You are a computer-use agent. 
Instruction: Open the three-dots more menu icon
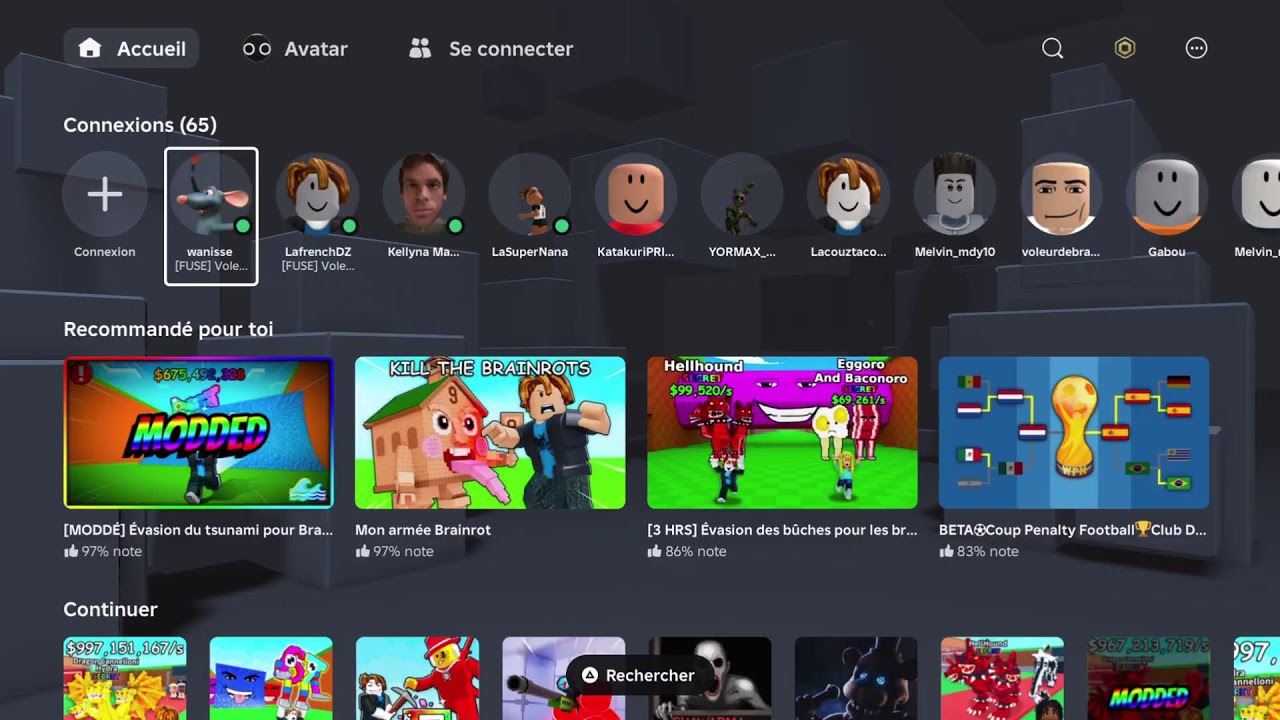1196,48
